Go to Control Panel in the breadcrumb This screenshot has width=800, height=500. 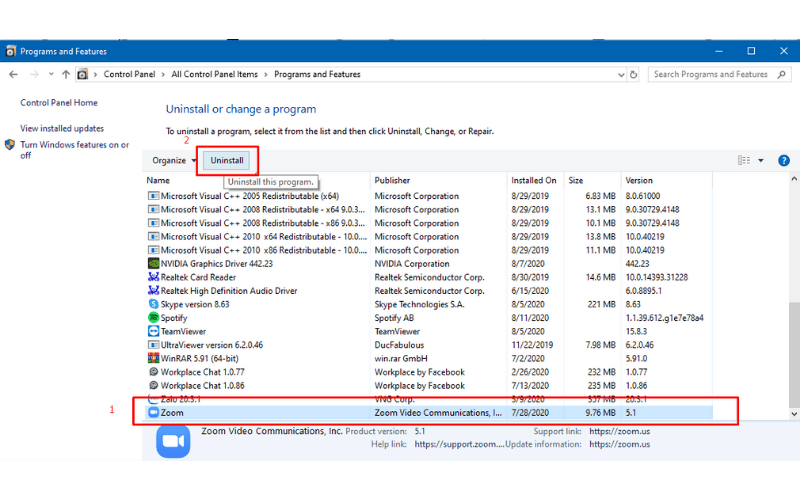[131, 74]
